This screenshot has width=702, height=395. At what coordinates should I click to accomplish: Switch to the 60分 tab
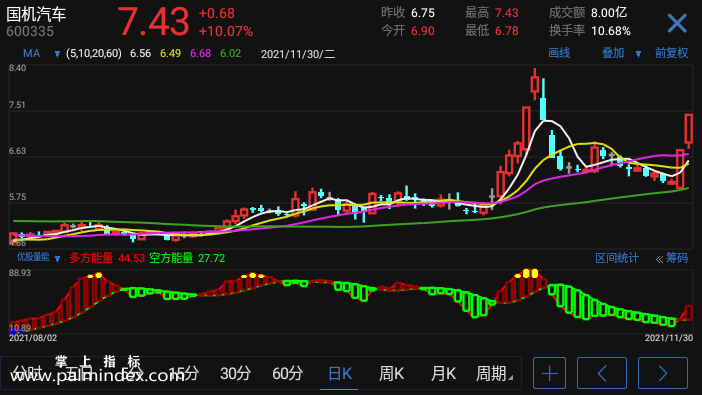[x=287, y=373]
